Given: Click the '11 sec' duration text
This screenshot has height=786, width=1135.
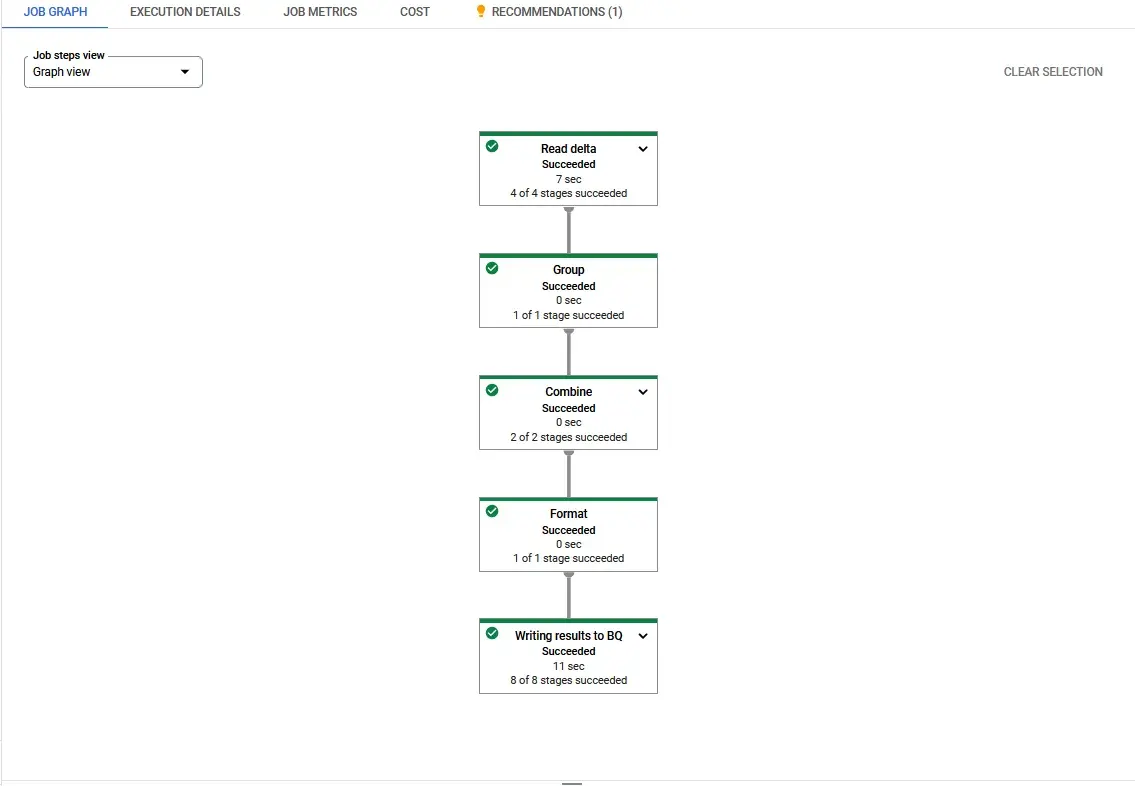Looking at the screenshot, I should [x=568, y=667].
